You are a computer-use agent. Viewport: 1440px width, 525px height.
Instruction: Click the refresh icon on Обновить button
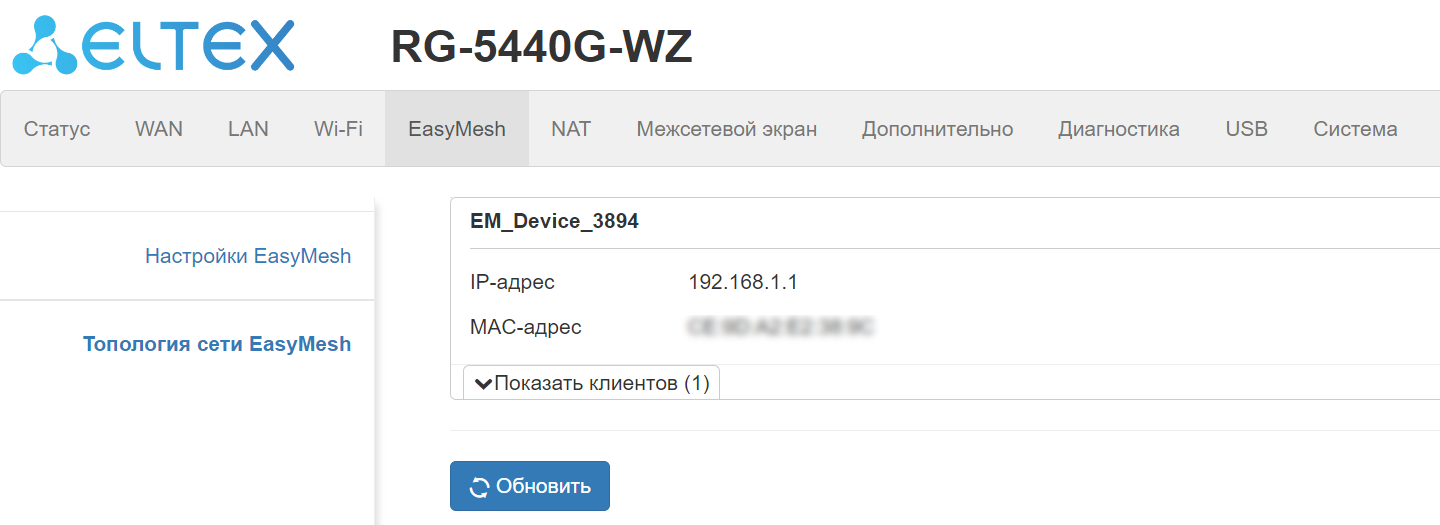[480, 487]
